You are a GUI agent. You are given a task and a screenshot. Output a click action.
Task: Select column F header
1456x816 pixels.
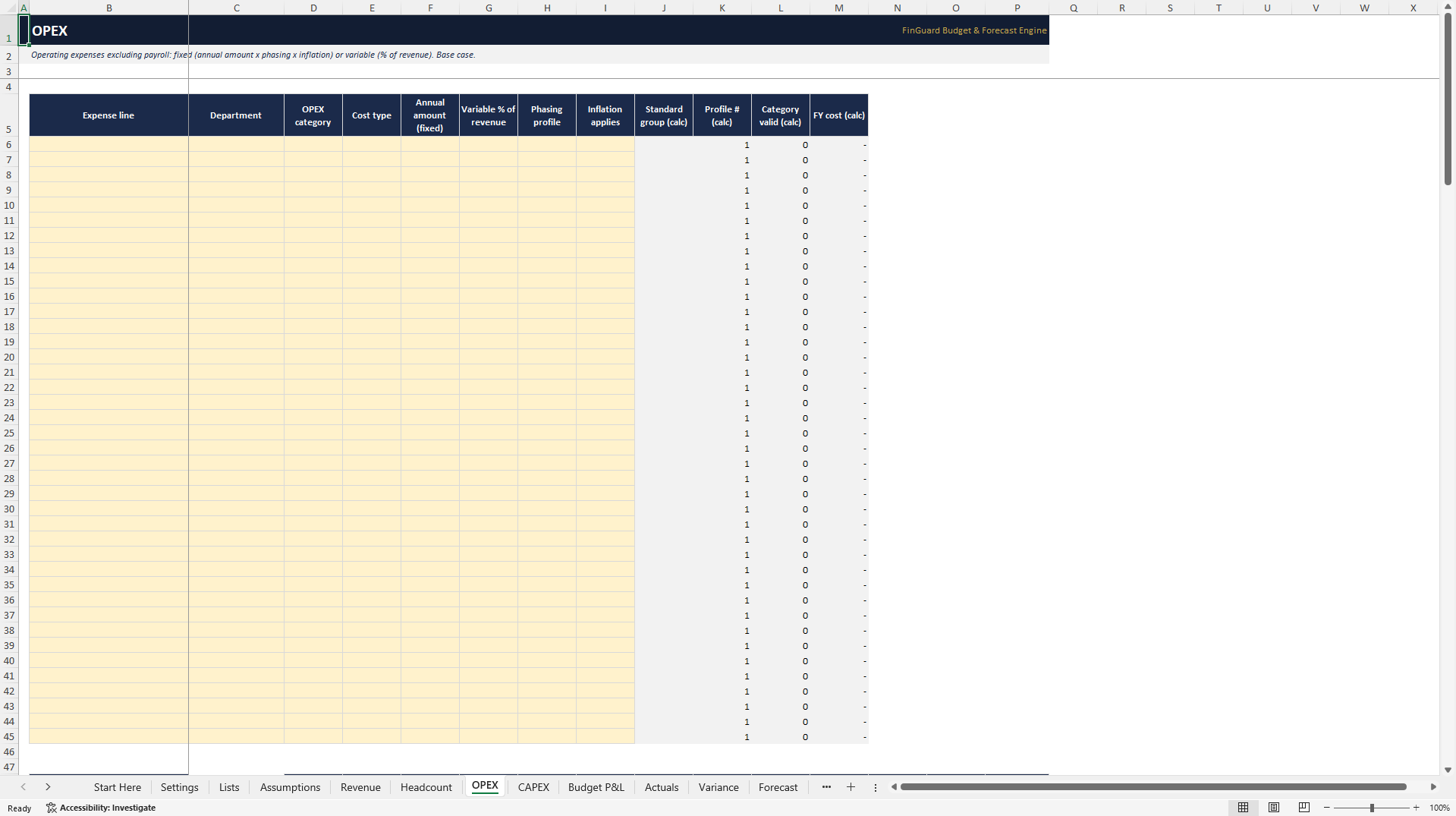[x=430, y=8]
